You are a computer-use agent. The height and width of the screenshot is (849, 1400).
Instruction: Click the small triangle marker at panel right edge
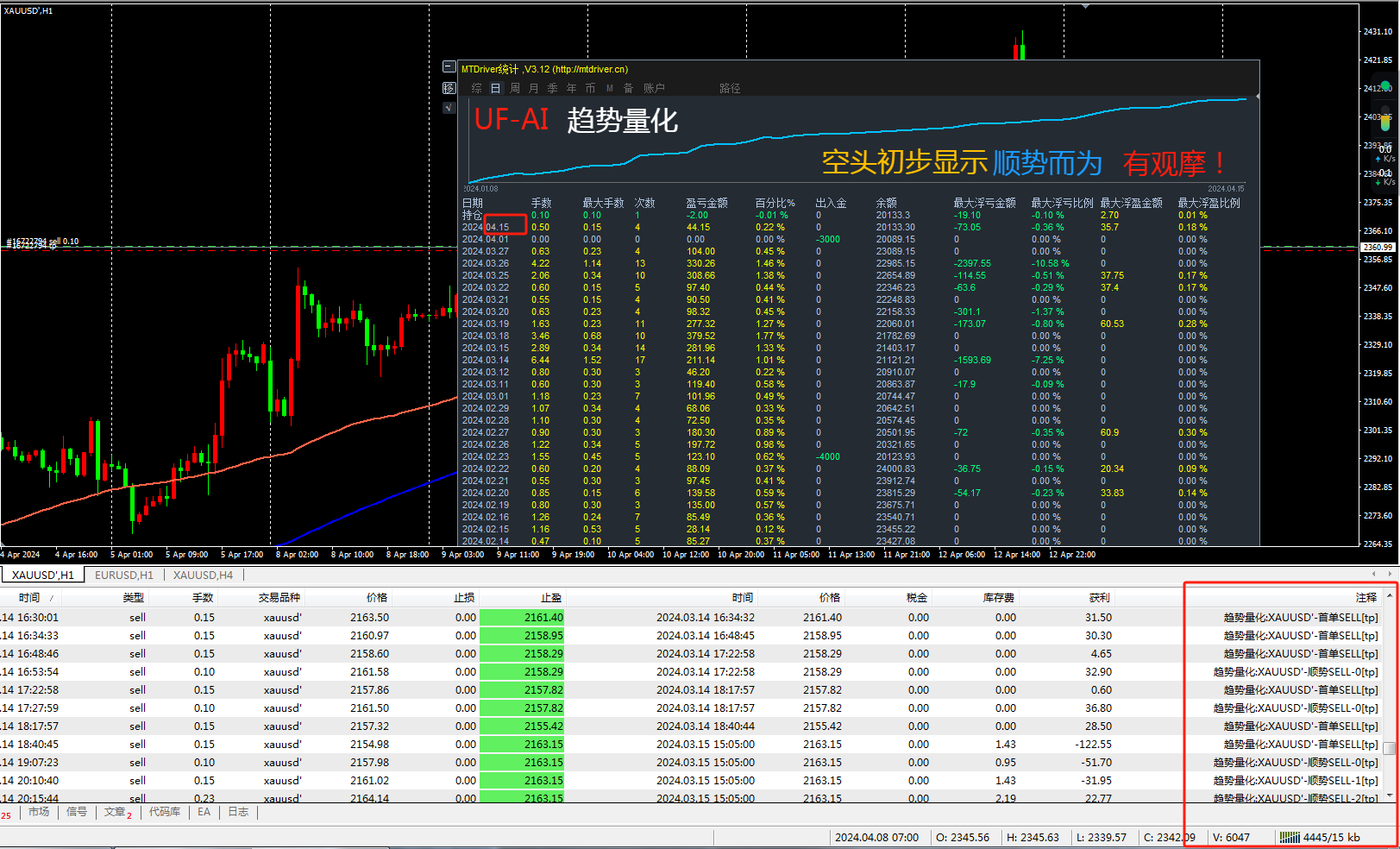click(1258, 97)
